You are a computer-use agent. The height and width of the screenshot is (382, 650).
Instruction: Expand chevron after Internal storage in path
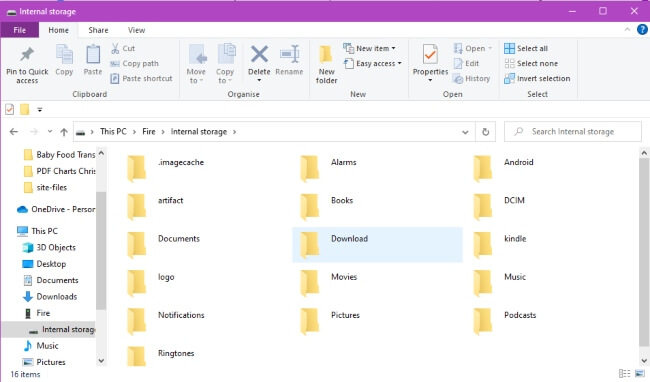click(x=235, y=132)
